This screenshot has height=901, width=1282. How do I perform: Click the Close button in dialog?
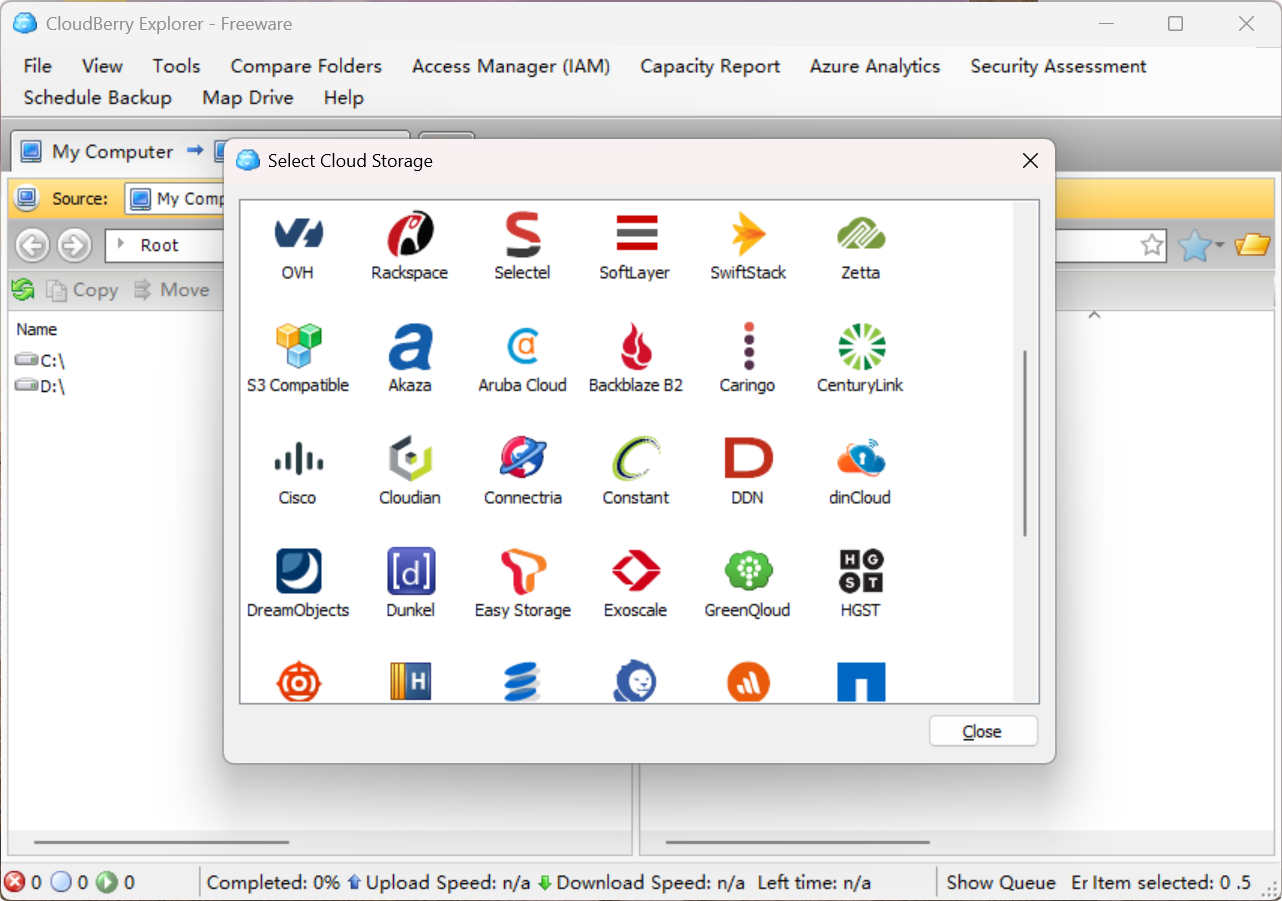[982, 731]
